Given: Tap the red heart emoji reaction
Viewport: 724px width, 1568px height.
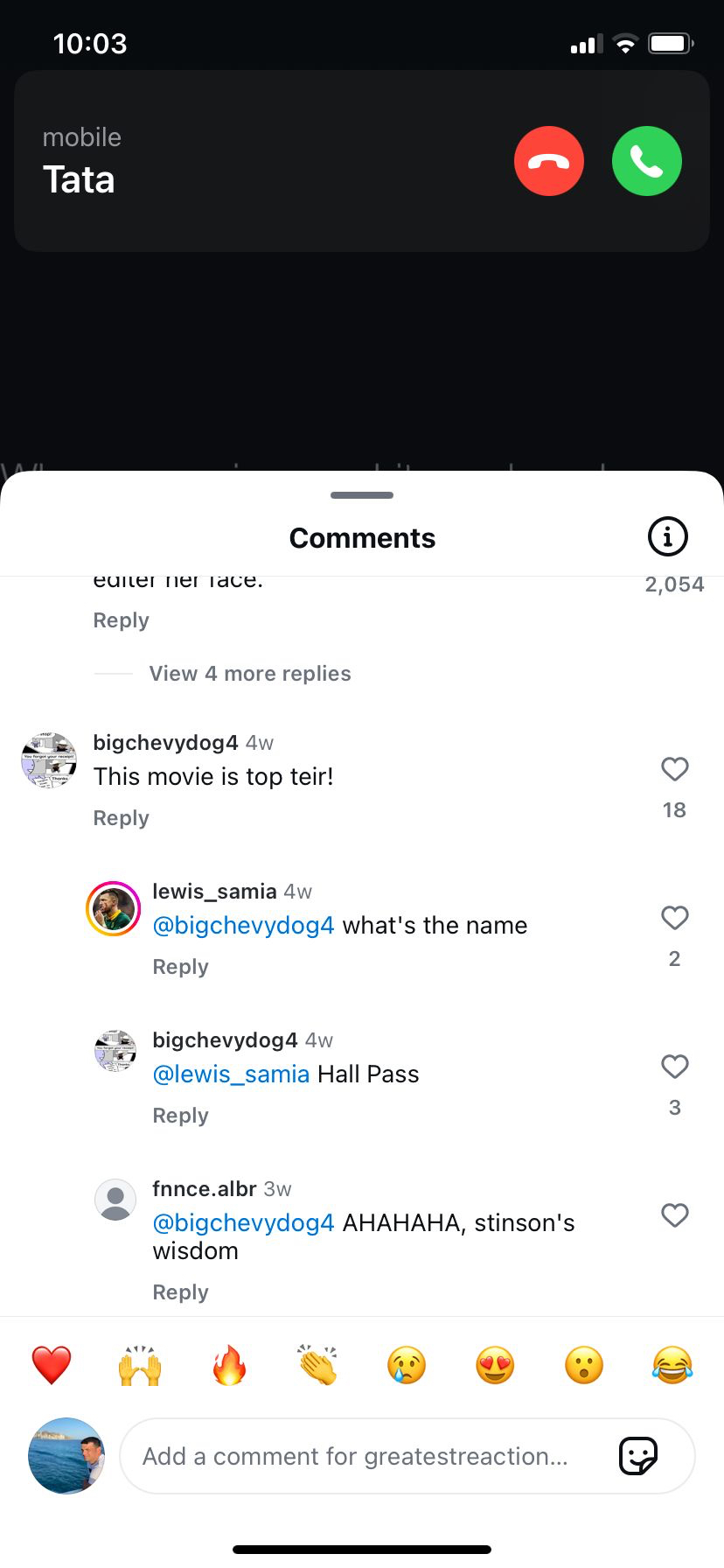Looking at the screenshot, I should [x=52, y=1365].
